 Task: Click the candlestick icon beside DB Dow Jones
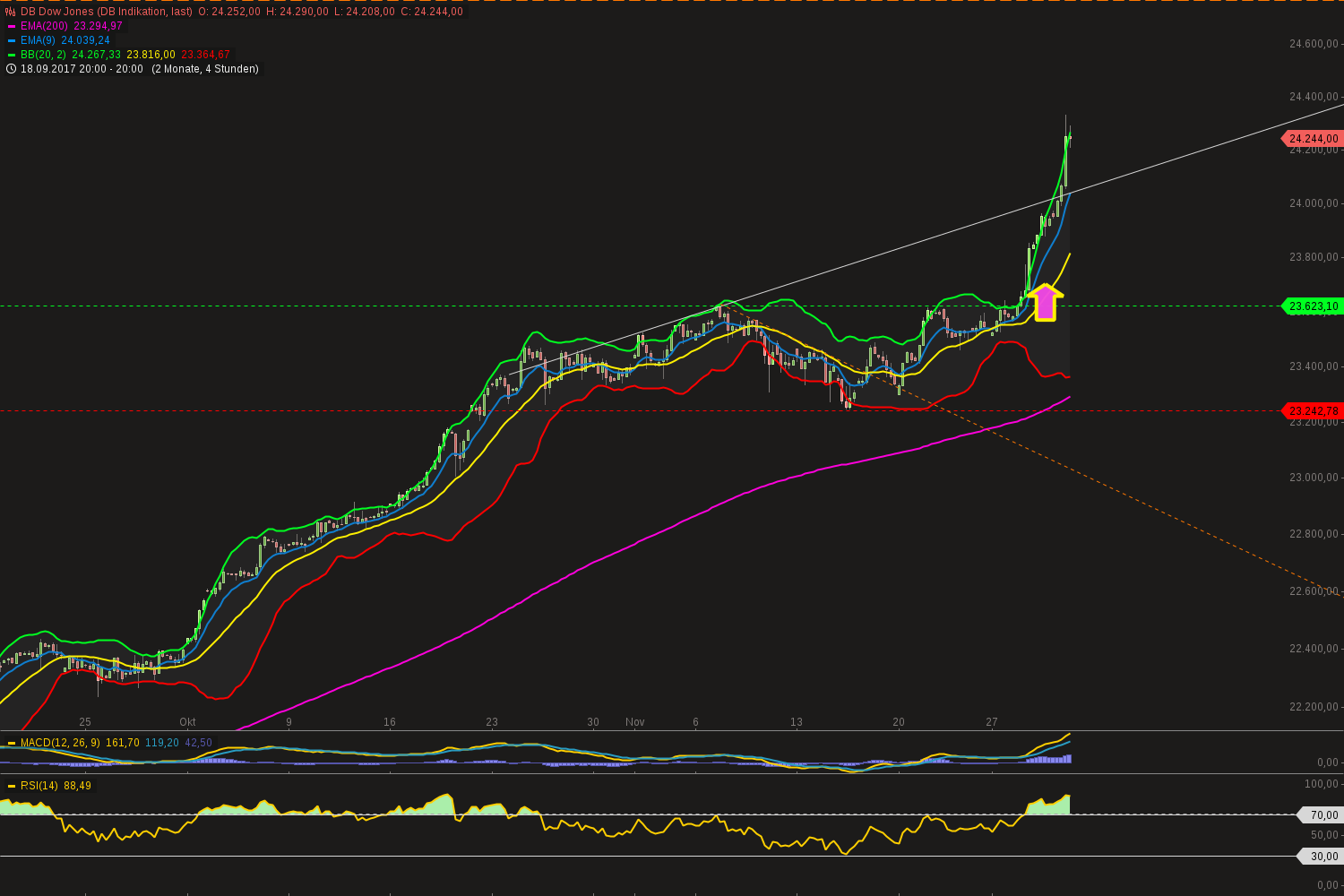(11, 12)
